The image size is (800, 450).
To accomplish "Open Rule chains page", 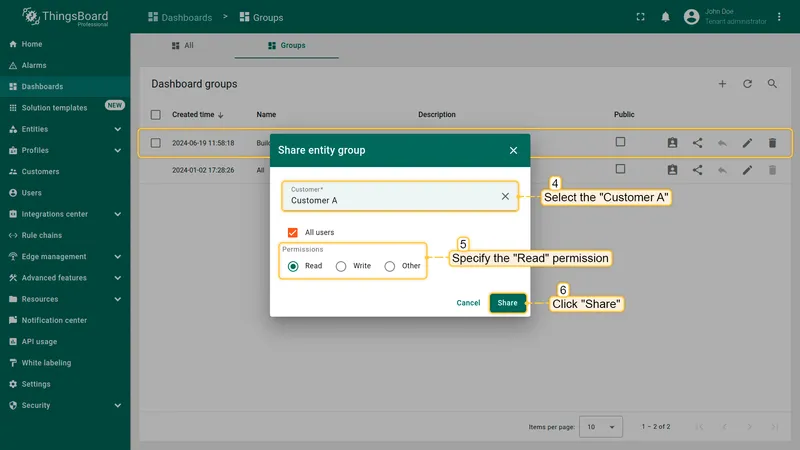I will 65,235.
